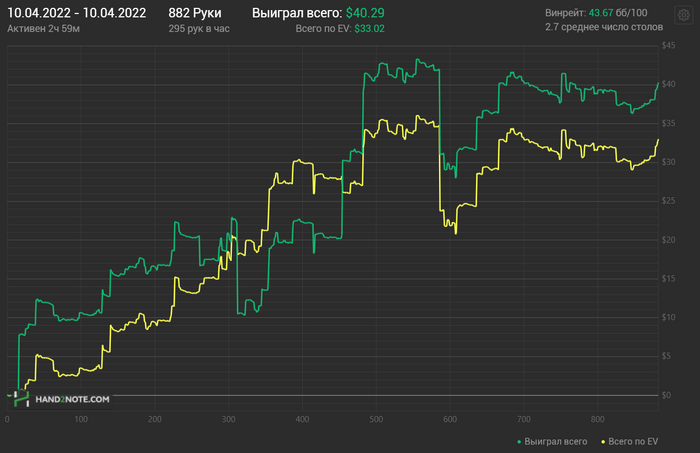Click the $10 y-axis label
Screen dimensions: 700x453
668,317
